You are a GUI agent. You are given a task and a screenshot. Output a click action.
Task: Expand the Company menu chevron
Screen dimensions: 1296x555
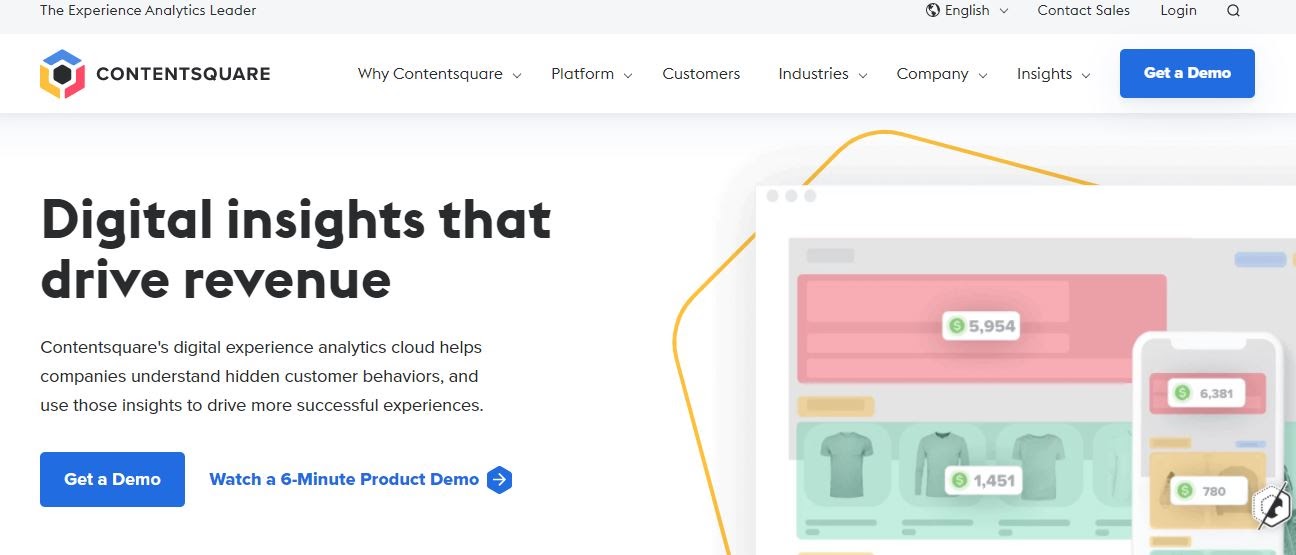tap(983, 75)
